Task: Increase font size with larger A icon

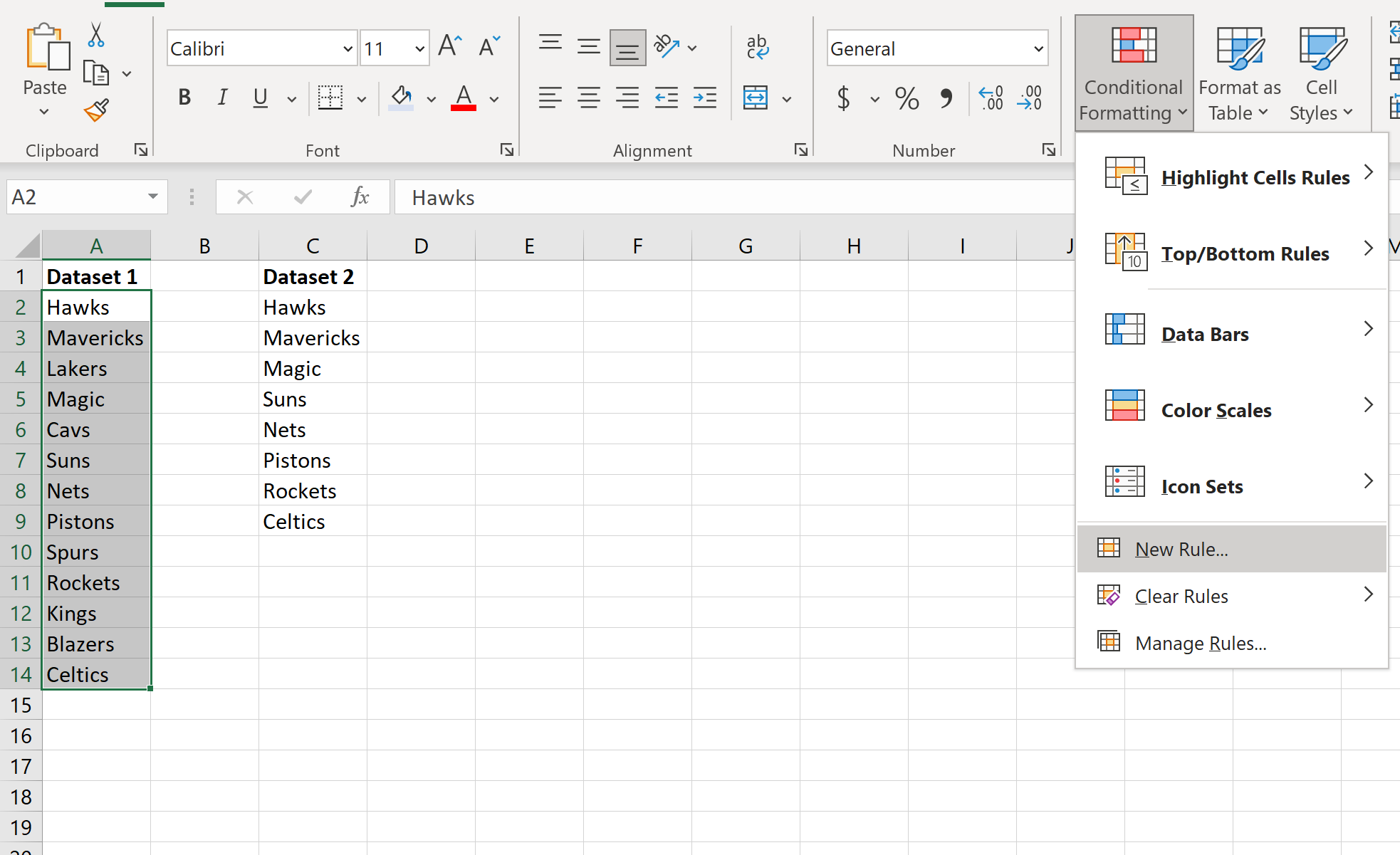Action: click(x=450, y=47)
